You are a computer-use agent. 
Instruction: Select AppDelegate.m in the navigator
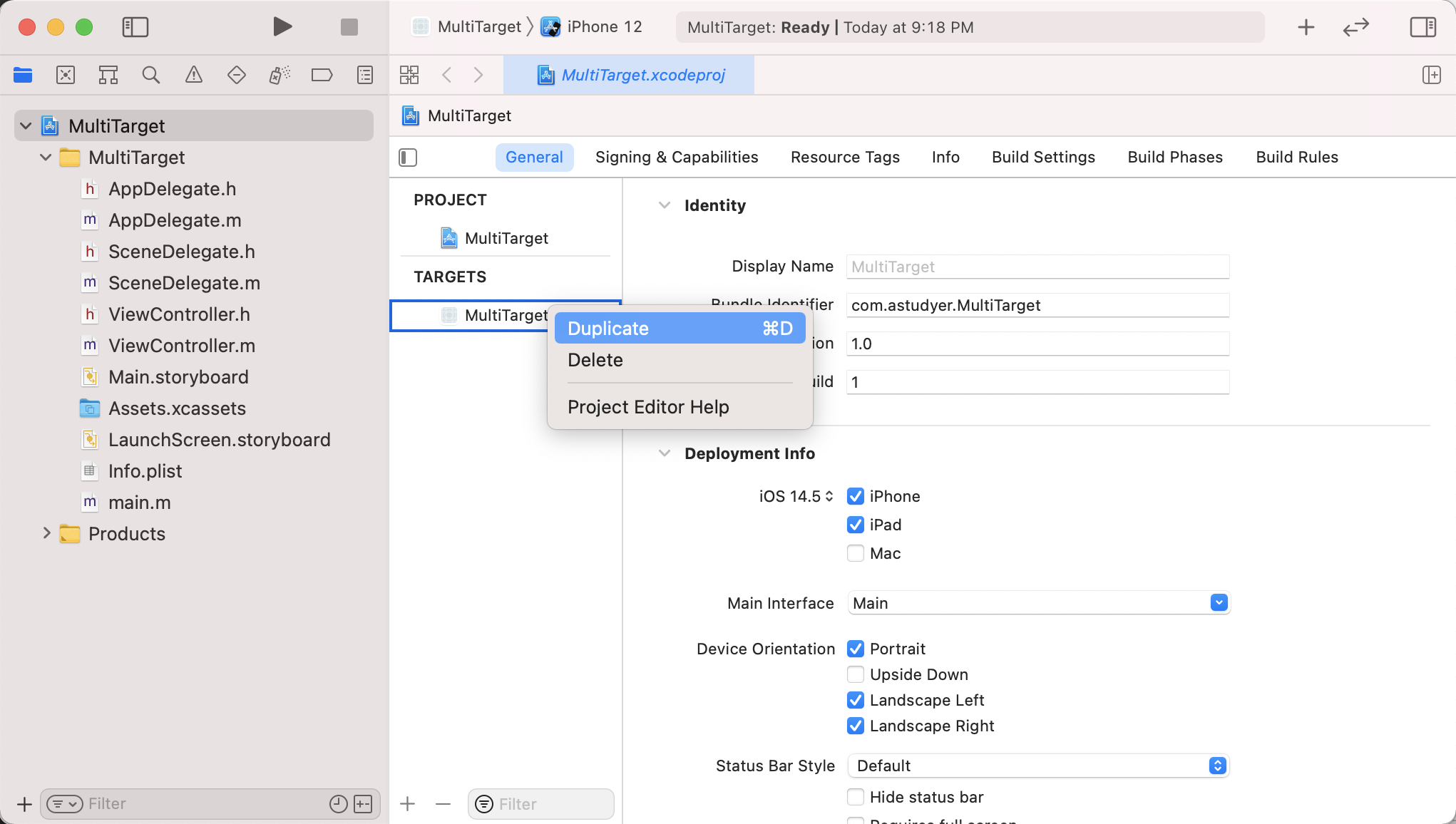[x=175, y=220]
